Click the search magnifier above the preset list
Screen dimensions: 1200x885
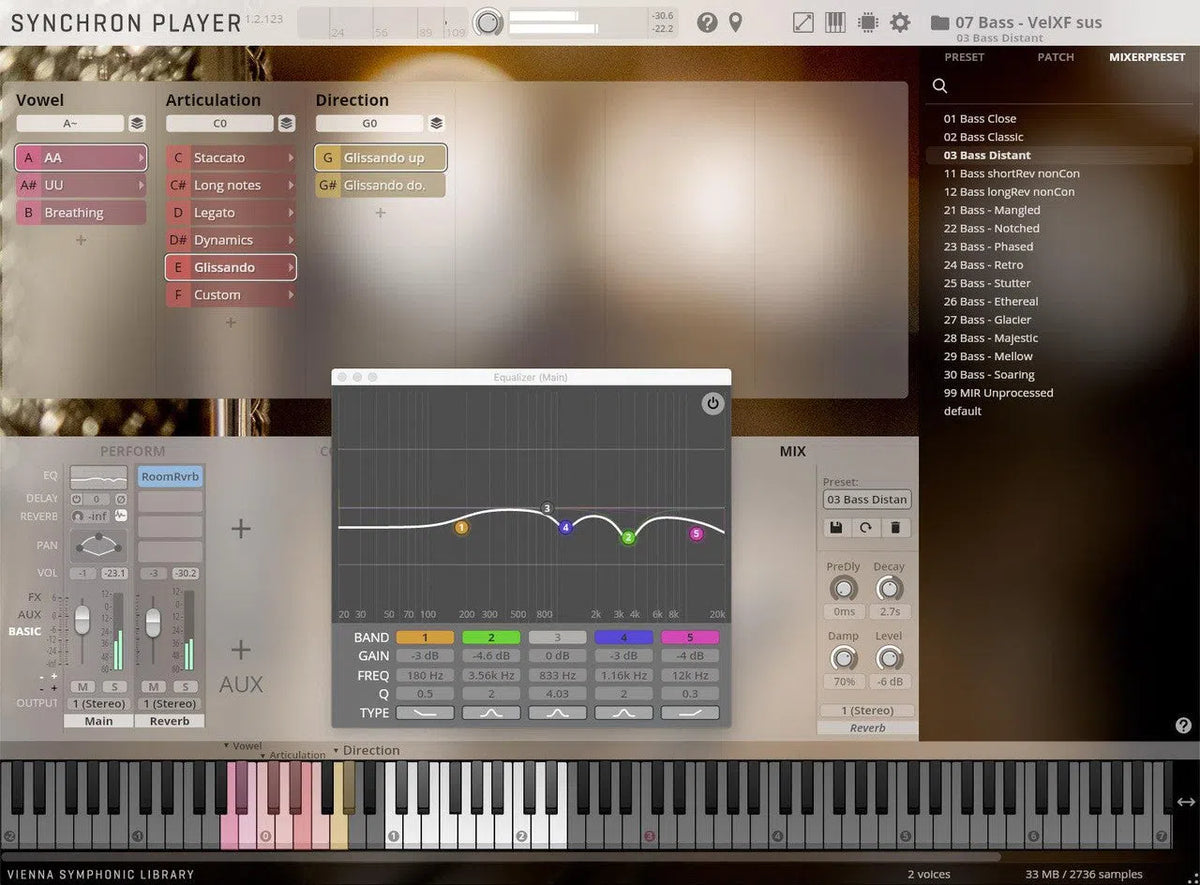click(x=938, y=86)
